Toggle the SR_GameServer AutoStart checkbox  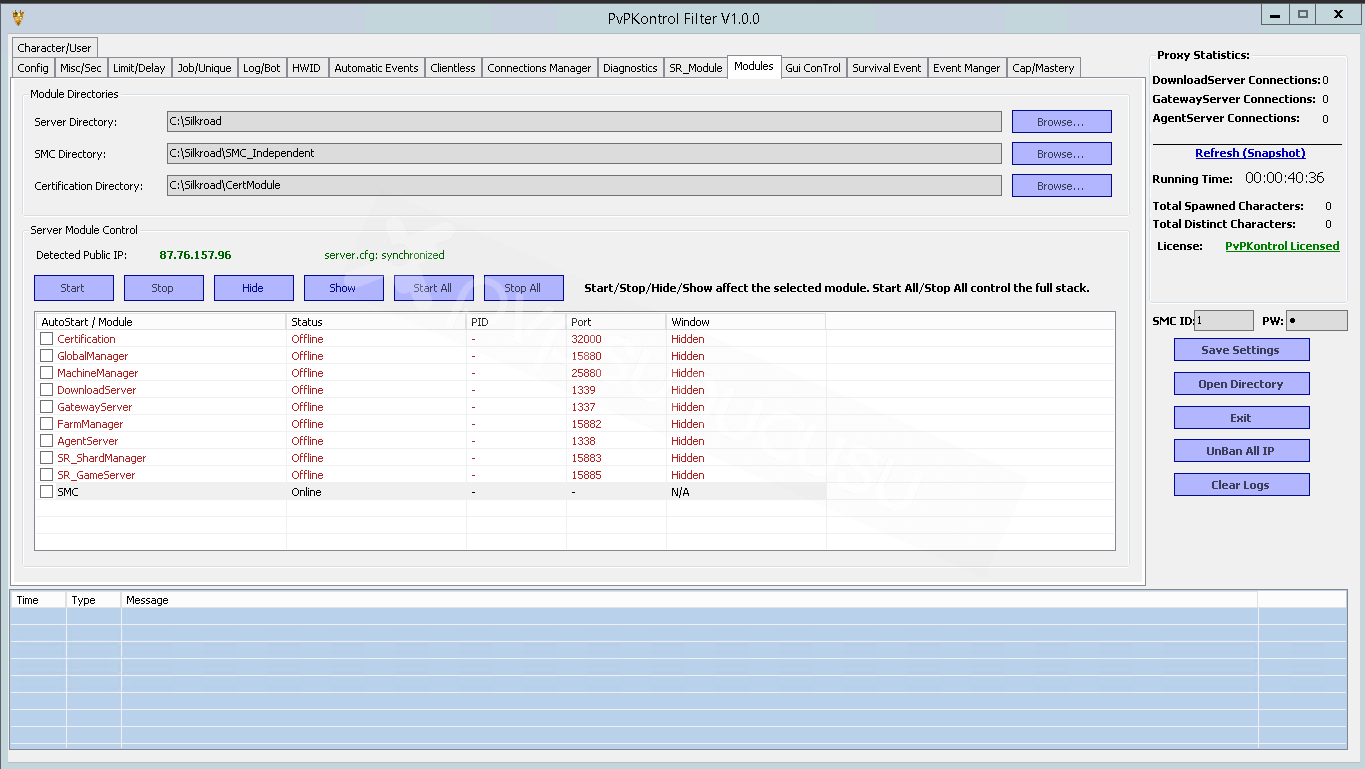click(46, 475)
